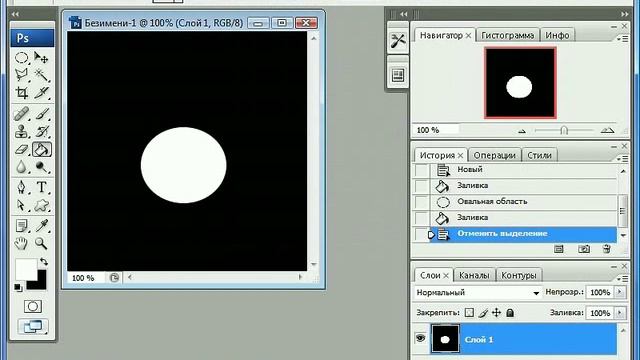The image size is (640, 360).
Task: Switch to the Контуры tab
Action: [x=518, y=276]
